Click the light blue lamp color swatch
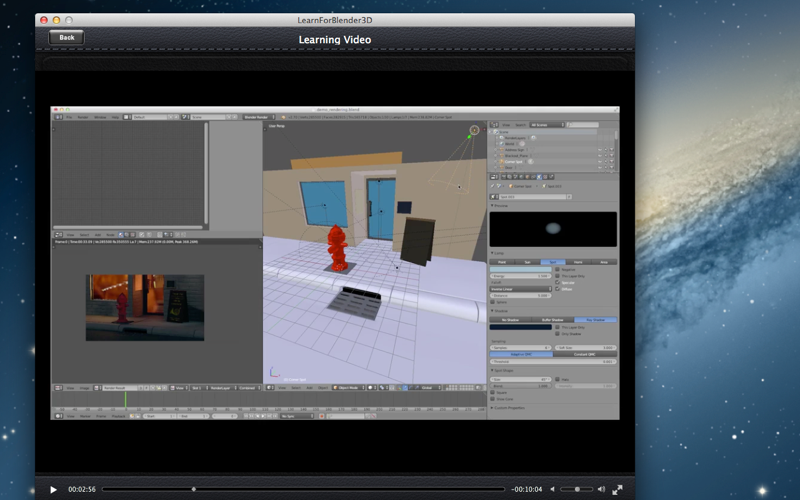 pyautogui.click(x=521, y=269)
